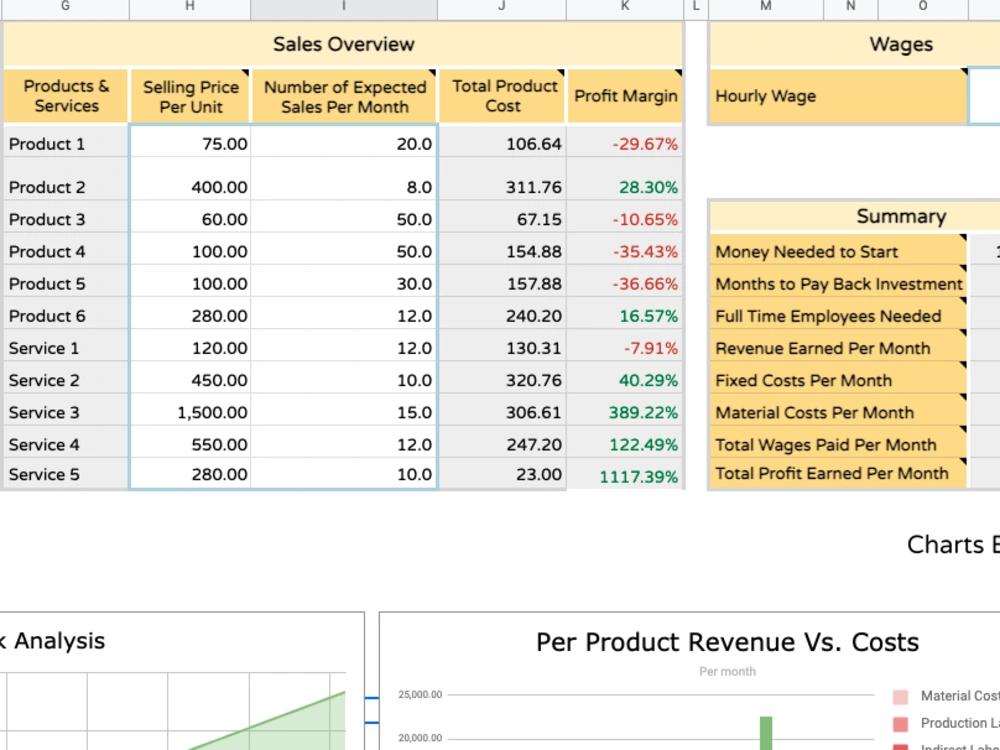Select the Money Needed to Start cell
Image resolution: width=1000 pixels, height=750 pixels.
click(x=838, y=250)
